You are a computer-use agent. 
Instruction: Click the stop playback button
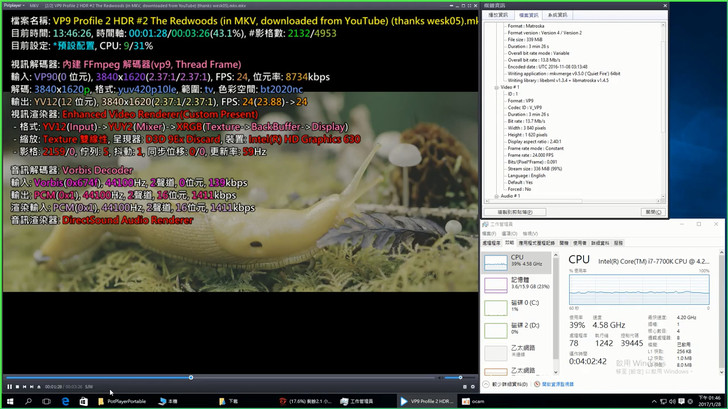(x=17, y=387)
